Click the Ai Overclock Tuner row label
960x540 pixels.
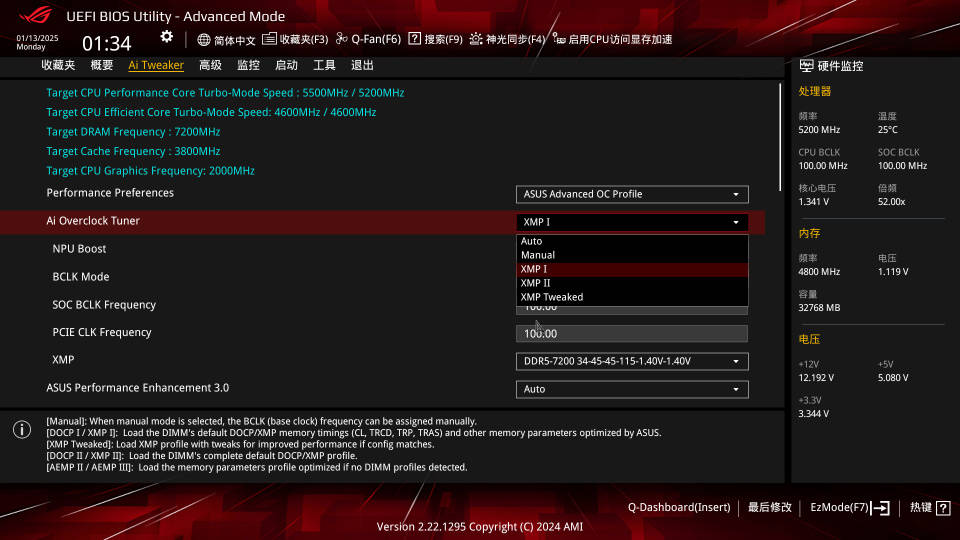[x=93, y=221]
